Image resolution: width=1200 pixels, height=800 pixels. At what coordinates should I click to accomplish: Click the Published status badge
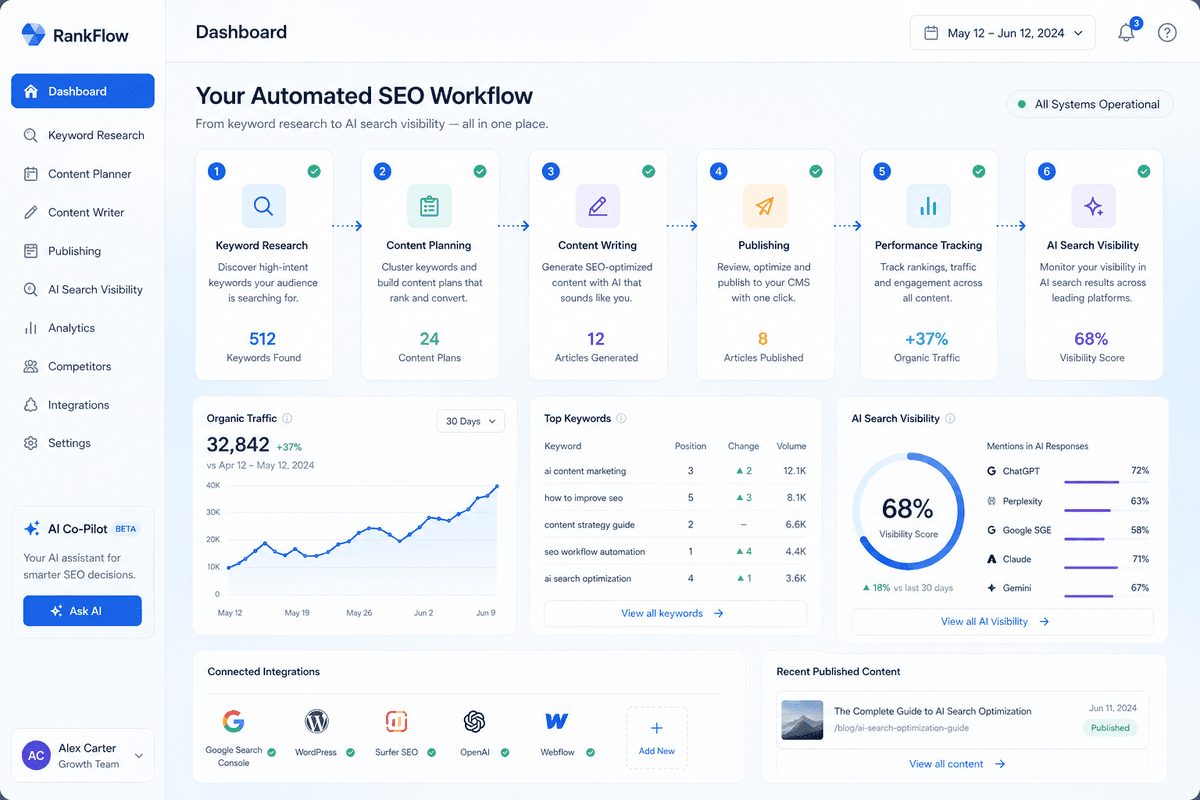[1110, 728]
